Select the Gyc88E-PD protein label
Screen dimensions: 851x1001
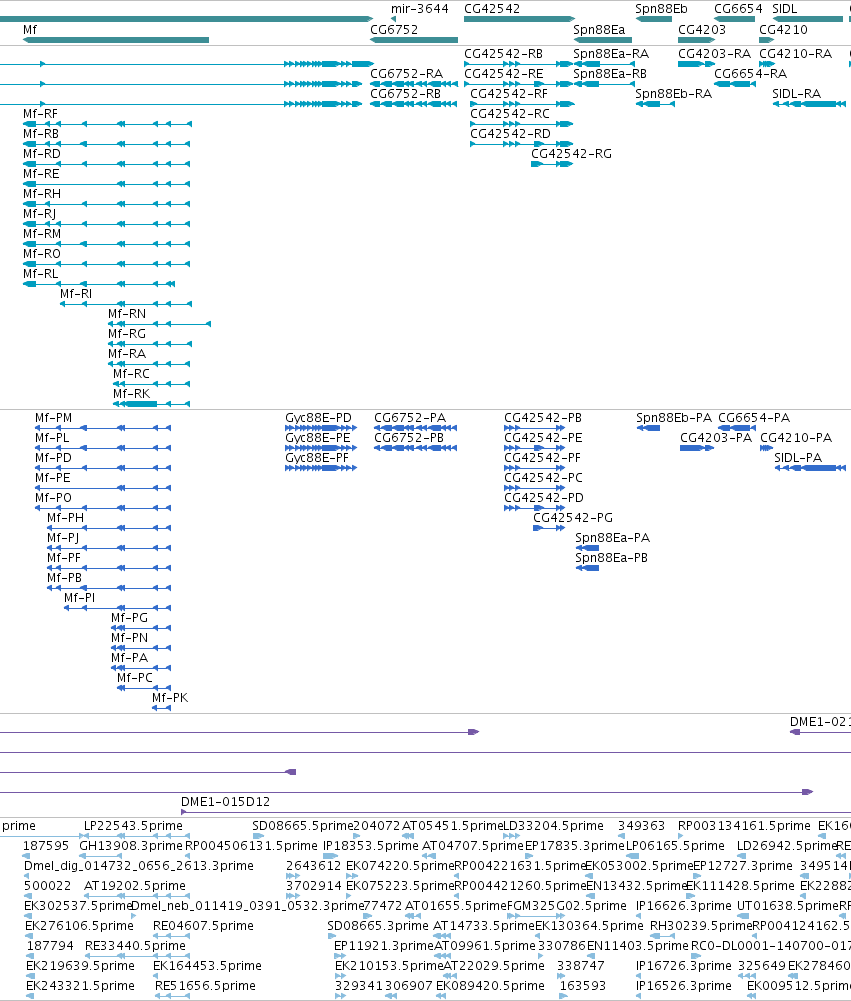coord(319,418)
